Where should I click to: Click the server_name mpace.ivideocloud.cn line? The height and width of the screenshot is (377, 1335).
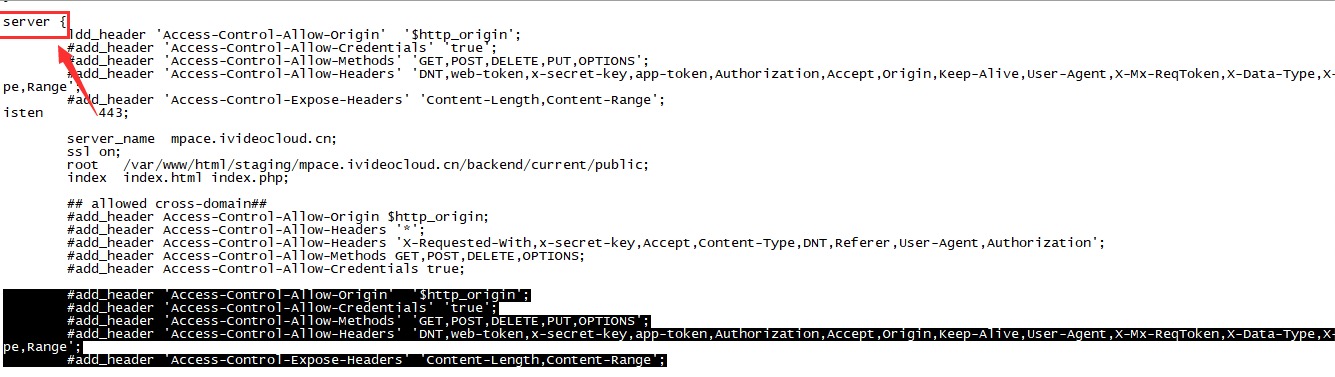[202, 138]
